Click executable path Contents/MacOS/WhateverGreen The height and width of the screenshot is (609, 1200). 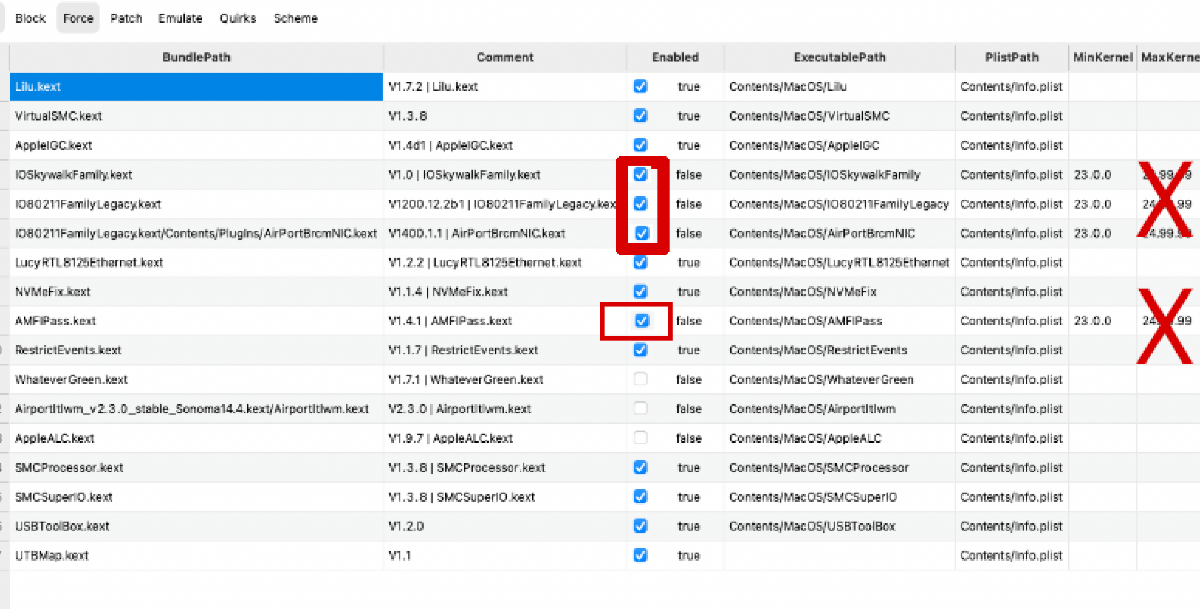821,380
